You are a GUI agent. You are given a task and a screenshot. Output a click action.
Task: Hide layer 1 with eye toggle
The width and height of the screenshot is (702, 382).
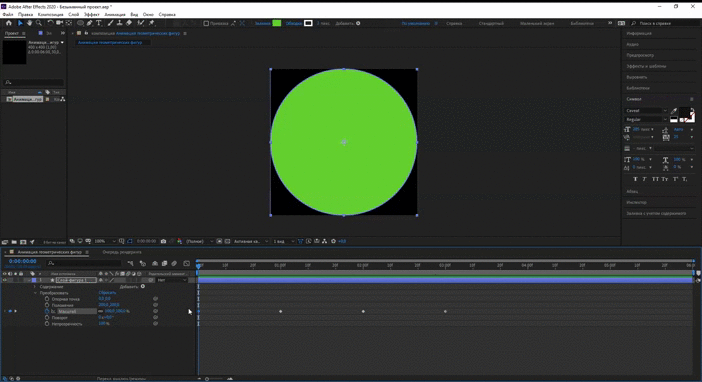tap(5, 280)
